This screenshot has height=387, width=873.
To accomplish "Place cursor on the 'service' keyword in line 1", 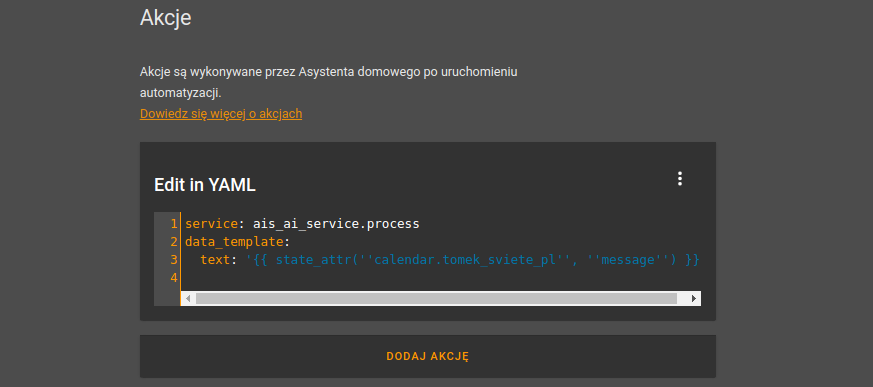I will (x=211, y=224).
